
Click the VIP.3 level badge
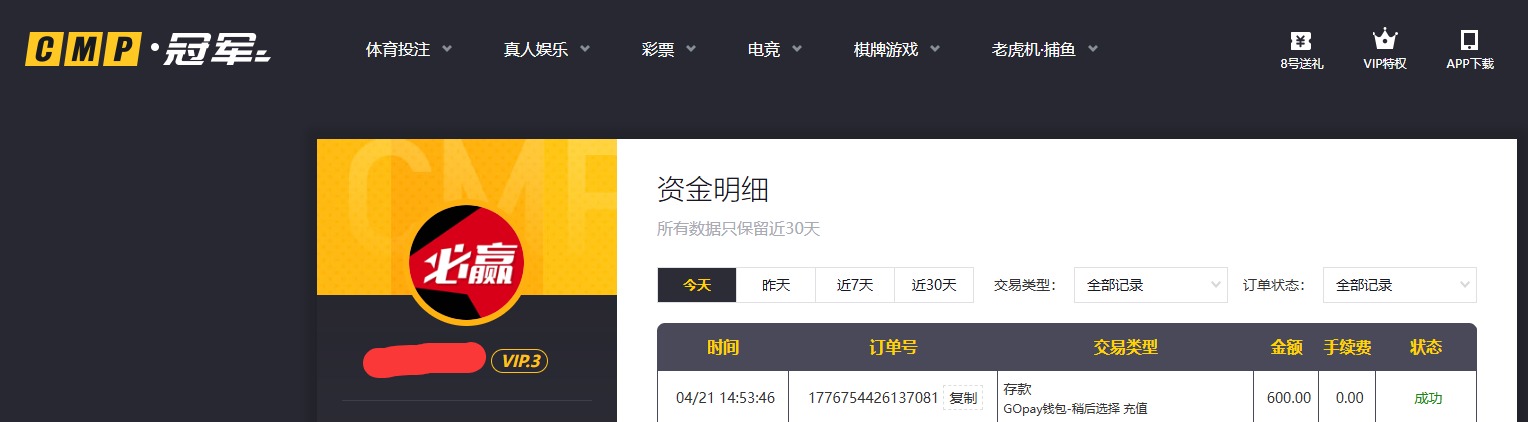(x=519, y=361)
